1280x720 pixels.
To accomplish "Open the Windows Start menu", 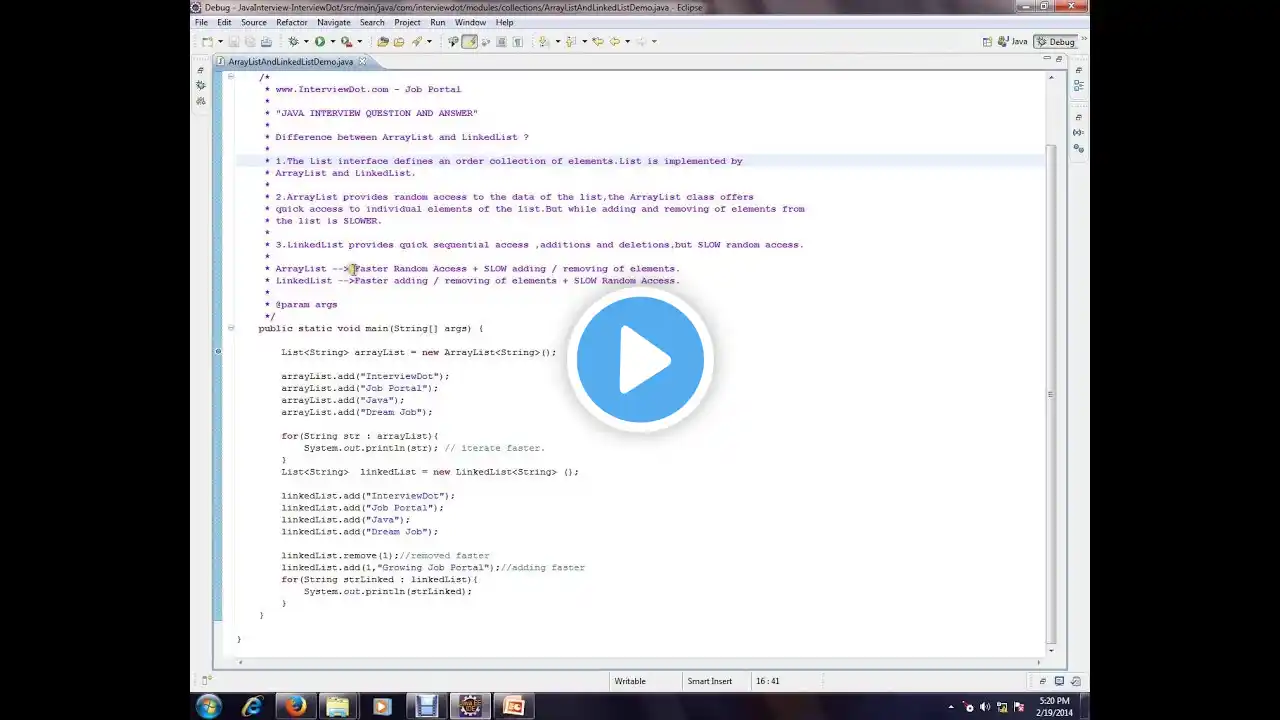I will [209, 707].
